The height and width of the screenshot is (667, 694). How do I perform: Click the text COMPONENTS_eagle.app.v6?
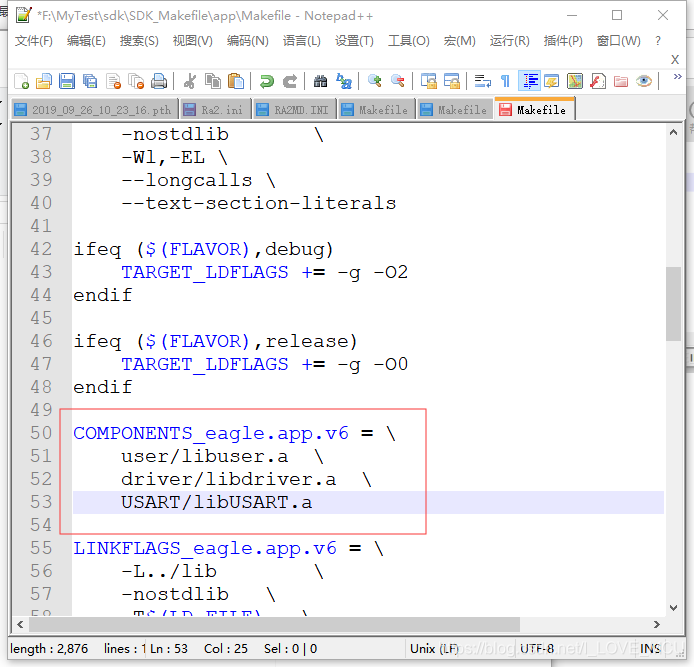point(211,433)
